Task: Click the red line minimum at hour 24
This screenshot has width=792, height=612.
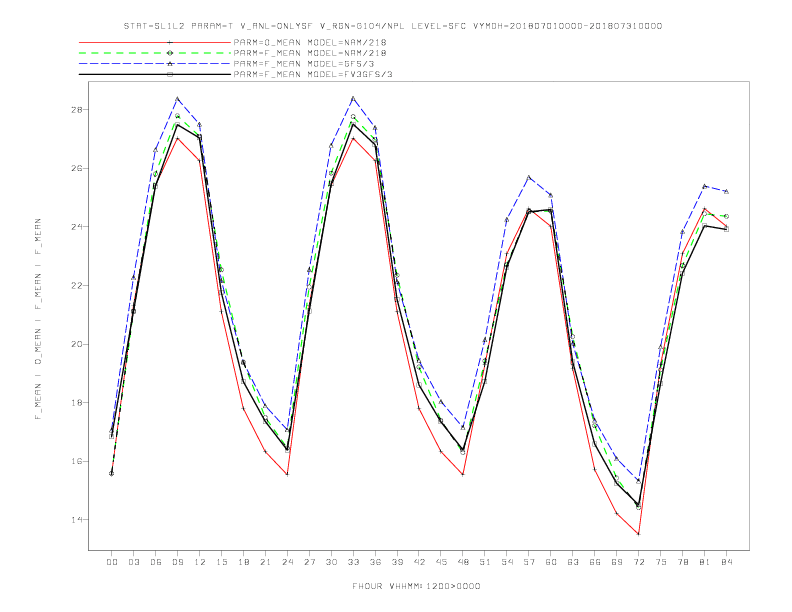Action: (287, 474)
